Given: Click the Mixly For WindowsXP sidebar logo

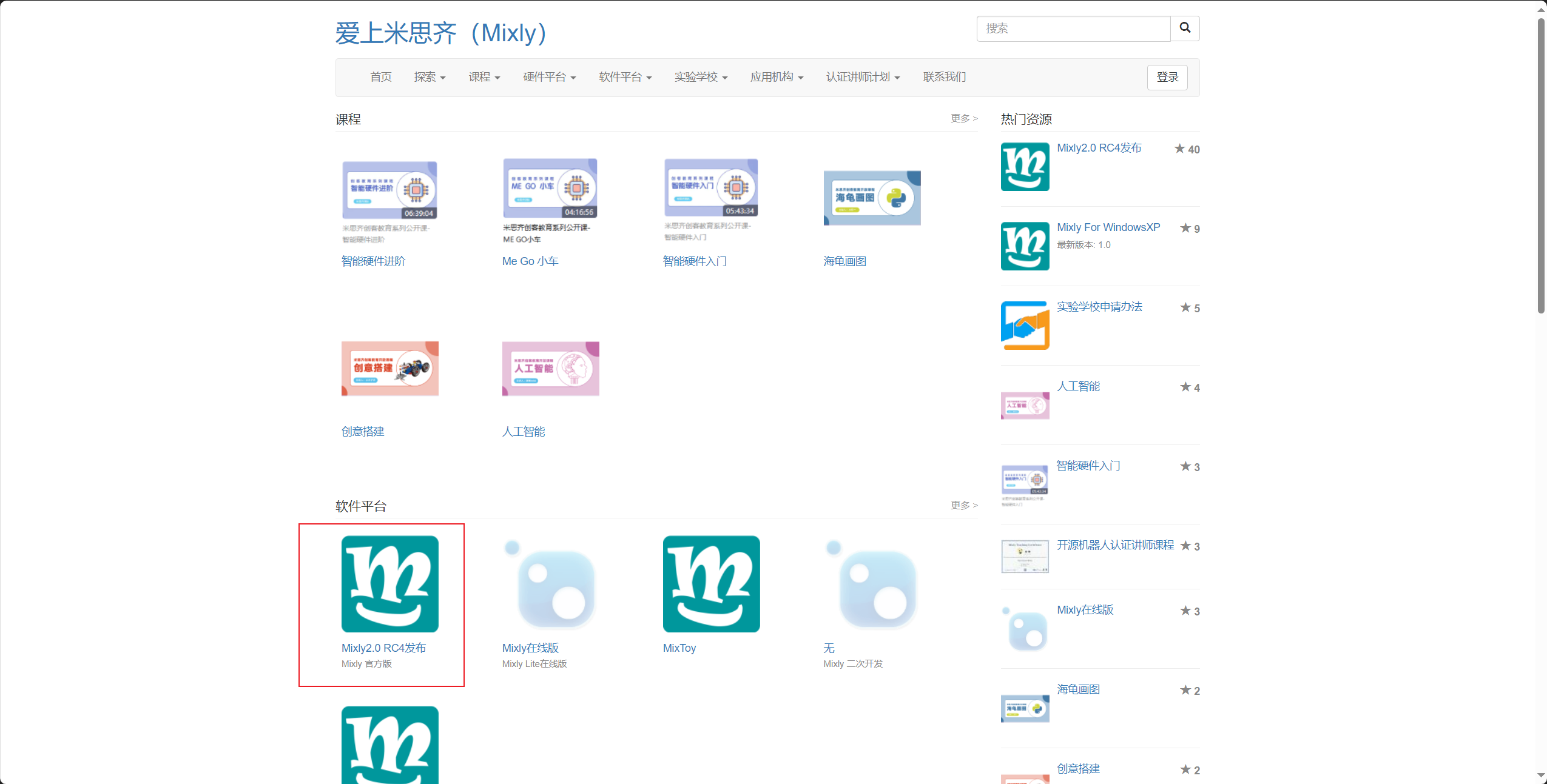Looking at the screenshot, I should tap(1025, 246).
